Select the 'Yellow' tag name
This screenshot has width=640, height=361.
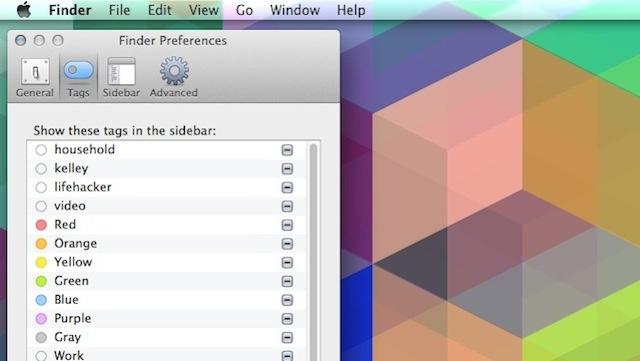[x=73, y=262]
